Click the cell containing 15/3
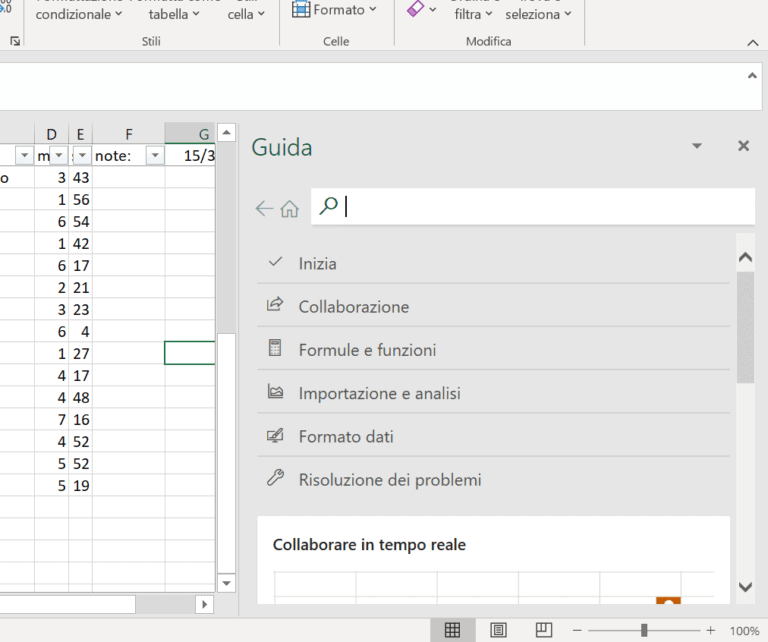768x642 pixels. point(190,156)
